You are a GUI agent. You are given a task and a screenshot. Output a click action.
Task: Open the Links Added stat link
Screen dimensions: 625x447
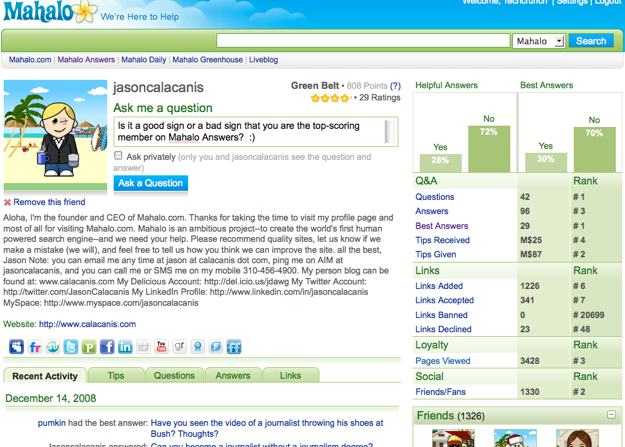439,286
